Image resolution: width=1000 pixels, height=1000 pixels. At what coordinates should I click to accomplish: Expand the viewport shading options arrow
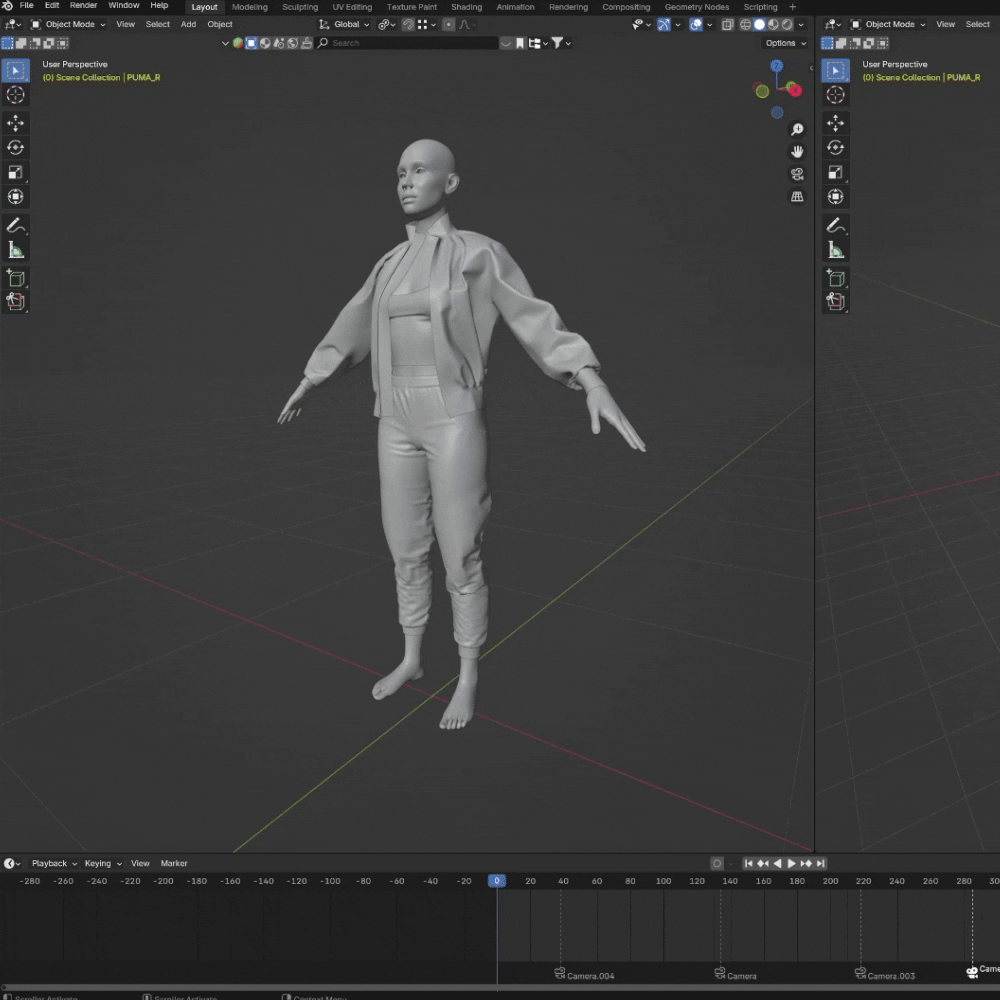pyautogui.click(x=801, y=24)
